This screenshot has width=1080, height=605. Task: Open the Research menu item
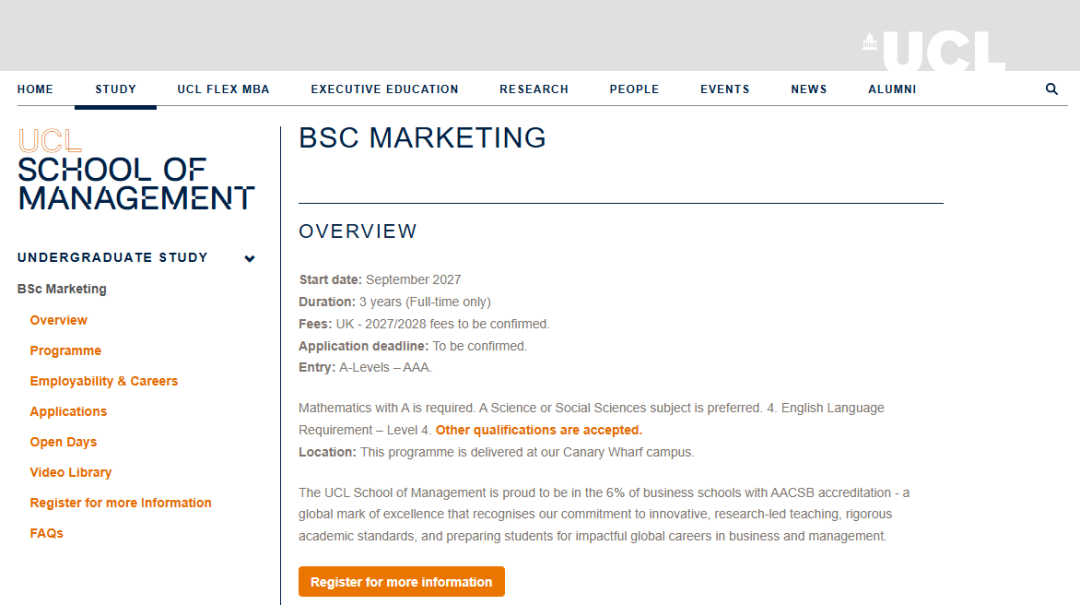tap(534, 90)
